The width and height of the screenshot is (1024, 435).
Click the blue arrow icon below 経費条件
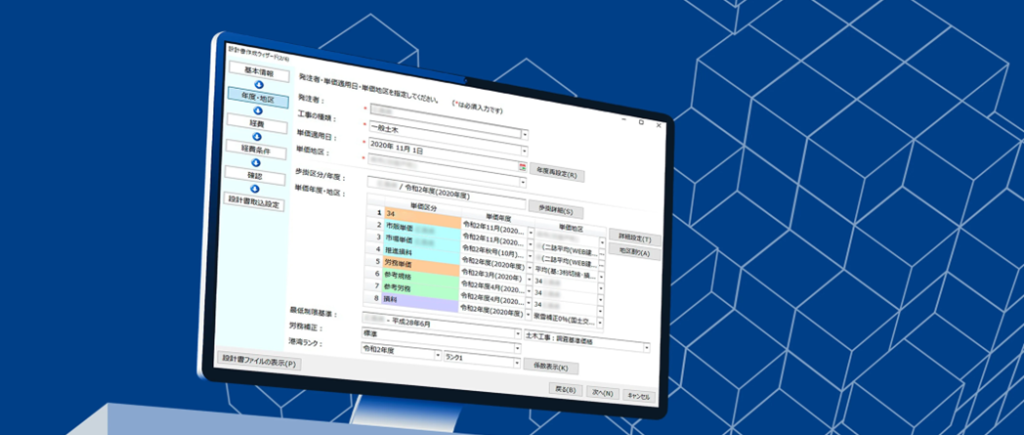(x=255, y=161)
